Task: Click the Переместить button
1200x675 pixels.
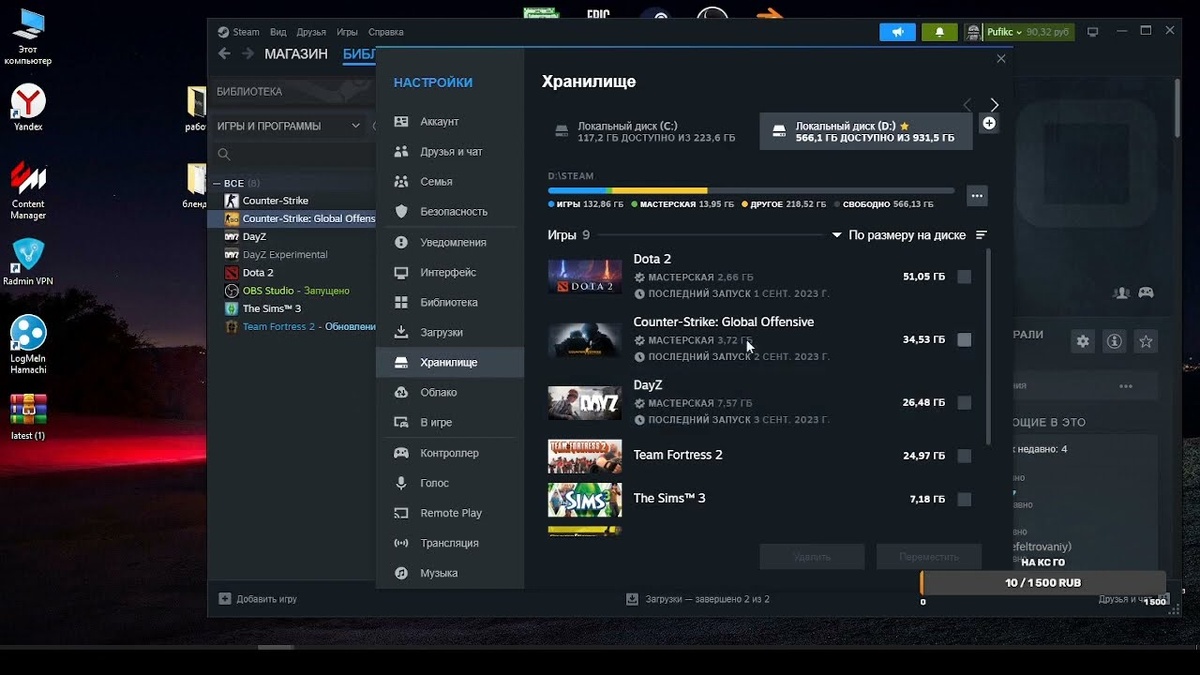Action: [929, 557]
